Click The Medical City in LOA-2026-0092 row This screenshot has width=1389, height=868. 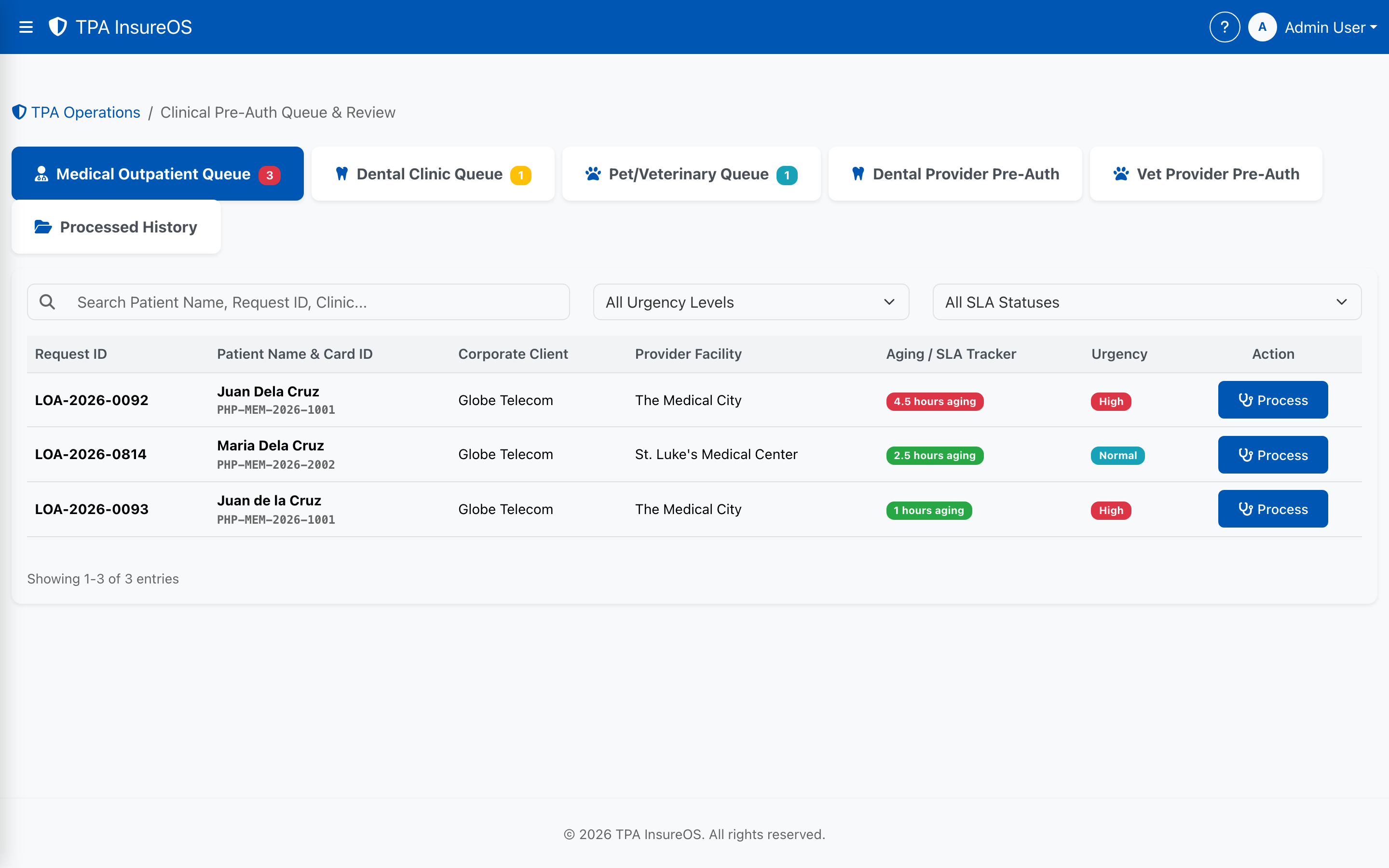[688, 400]
